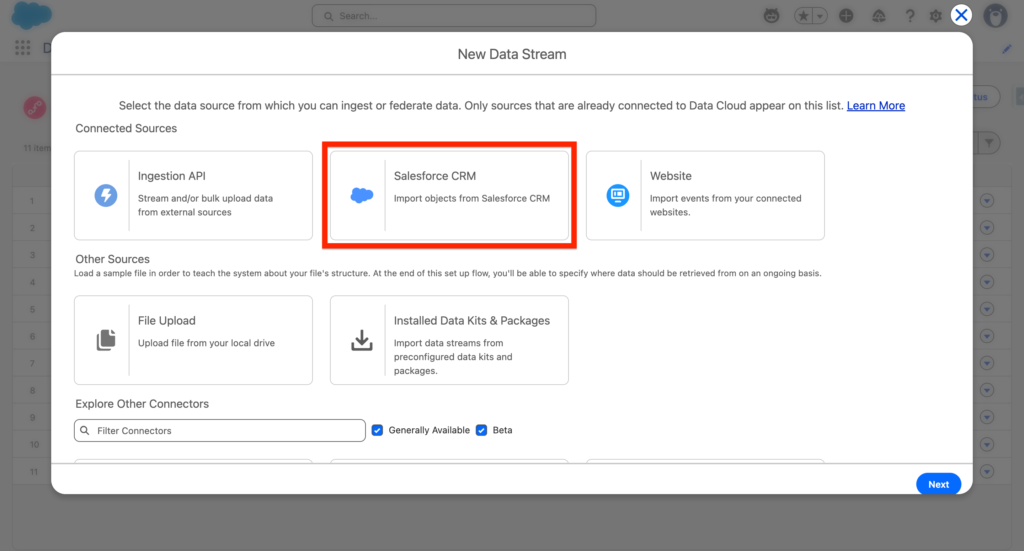The height and width of the screenshot is (551, 1024).
Task: Click the Global Actions plus icon
Action: (x=846, y=16)
